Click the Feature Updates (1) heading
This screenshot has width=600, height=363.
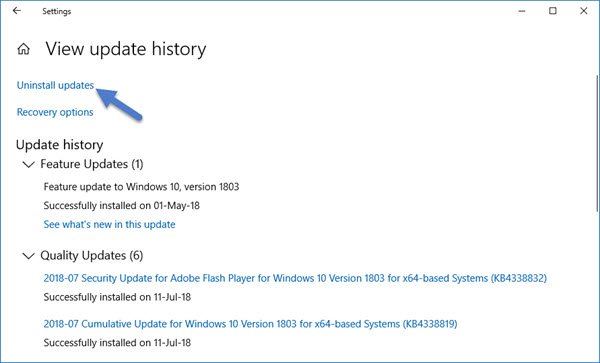point(92,164)
